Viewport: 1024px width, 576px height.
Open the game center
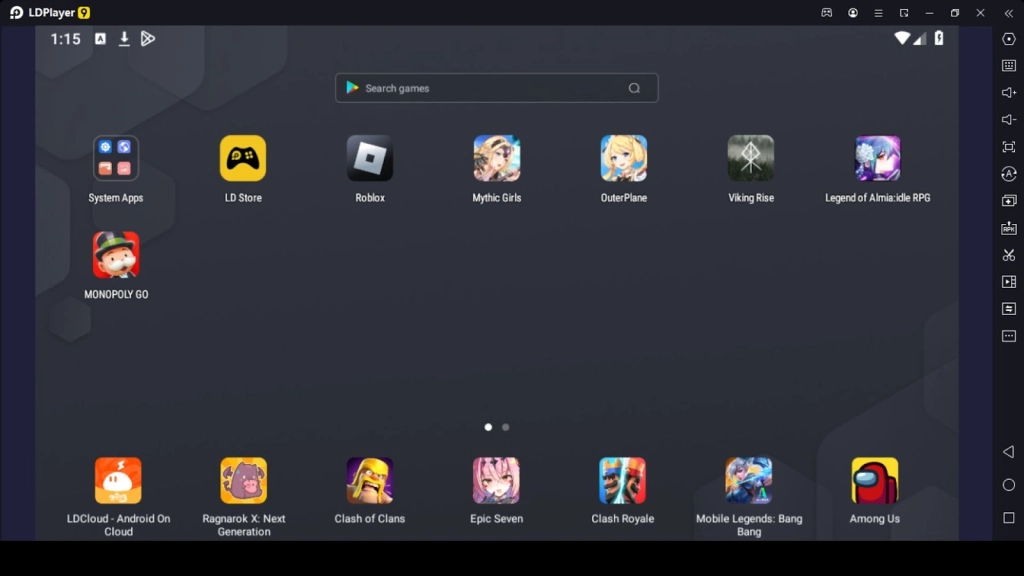click(x=826, y=12)
